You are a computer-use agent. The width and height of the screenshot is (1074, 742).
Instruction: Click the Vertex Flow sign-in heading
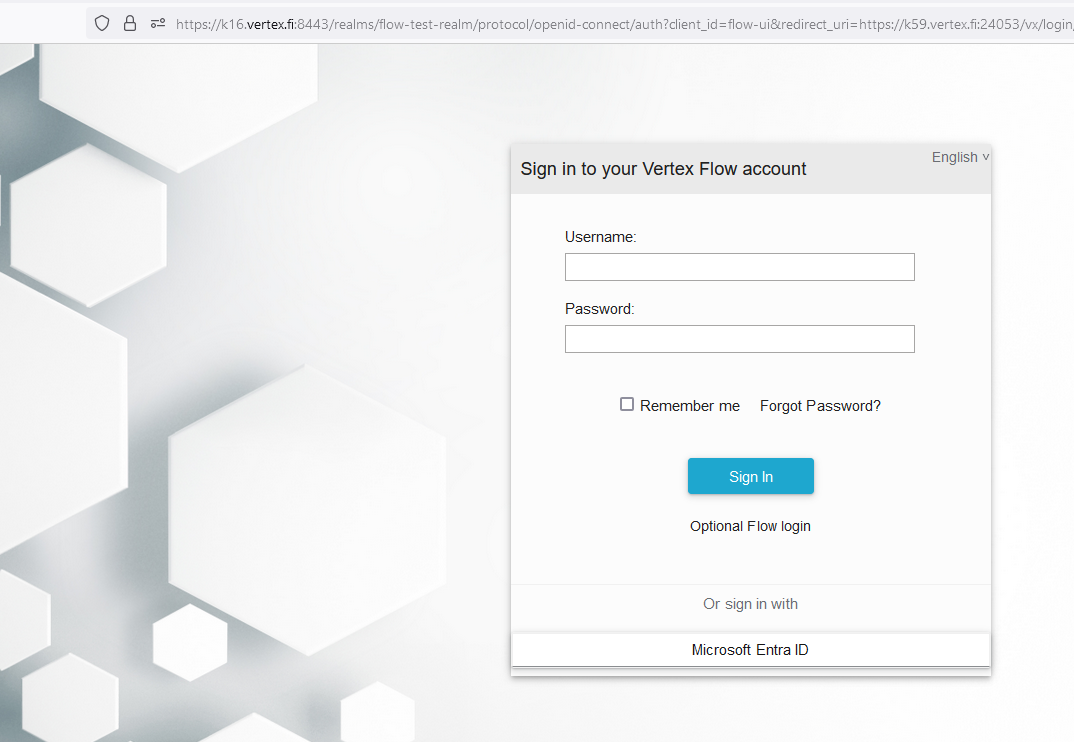click(x=663, y=169)
